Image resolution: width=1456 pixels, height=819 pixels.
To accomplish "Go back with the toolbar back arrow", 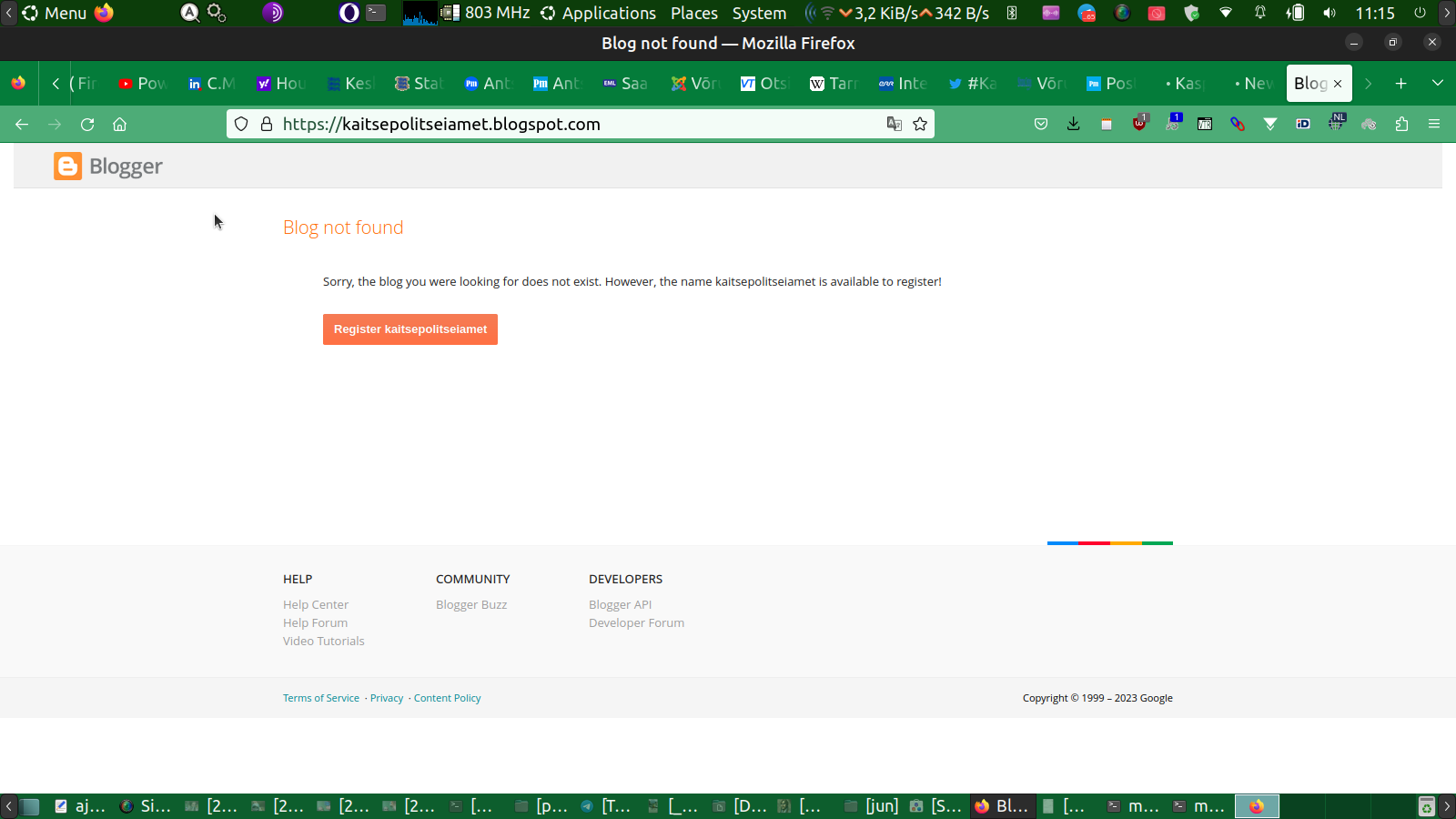I will pyautogui.click(x=22, y=124).
